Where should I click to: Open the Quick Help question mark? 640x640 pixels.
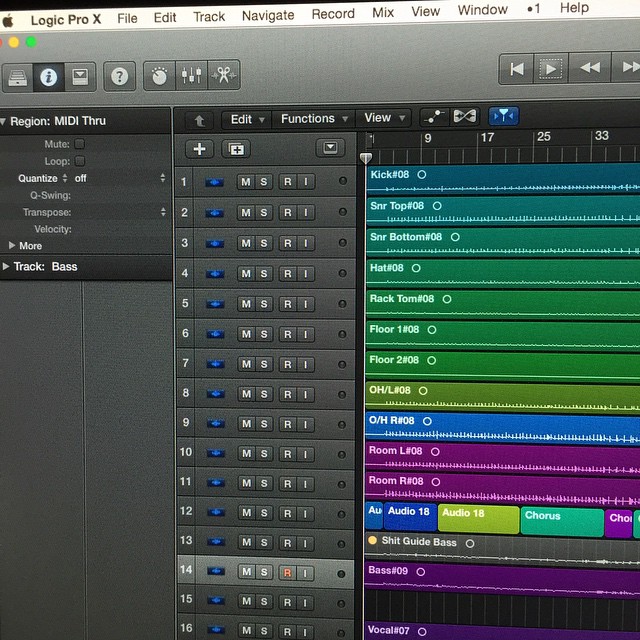[x=119, y=76]
